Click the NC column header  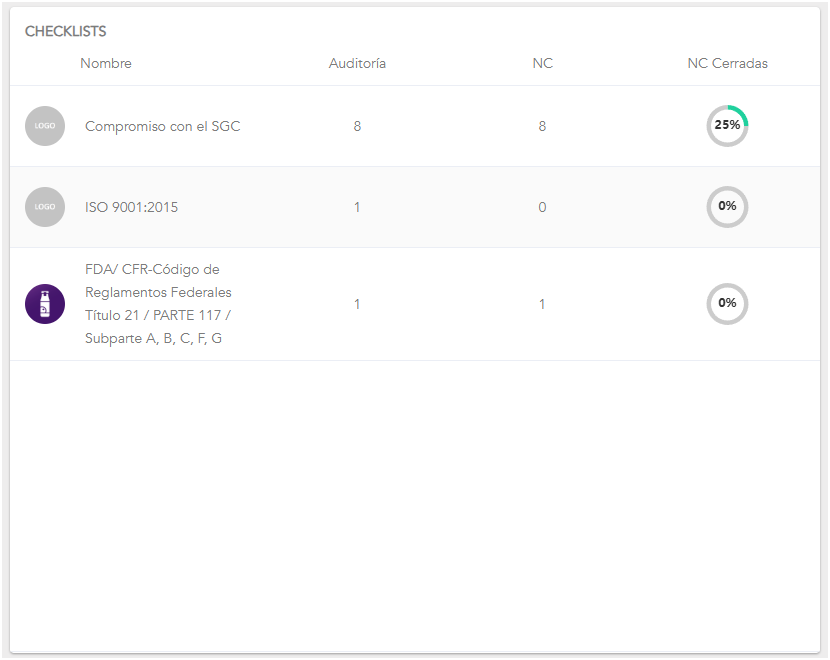click(542, 63)
